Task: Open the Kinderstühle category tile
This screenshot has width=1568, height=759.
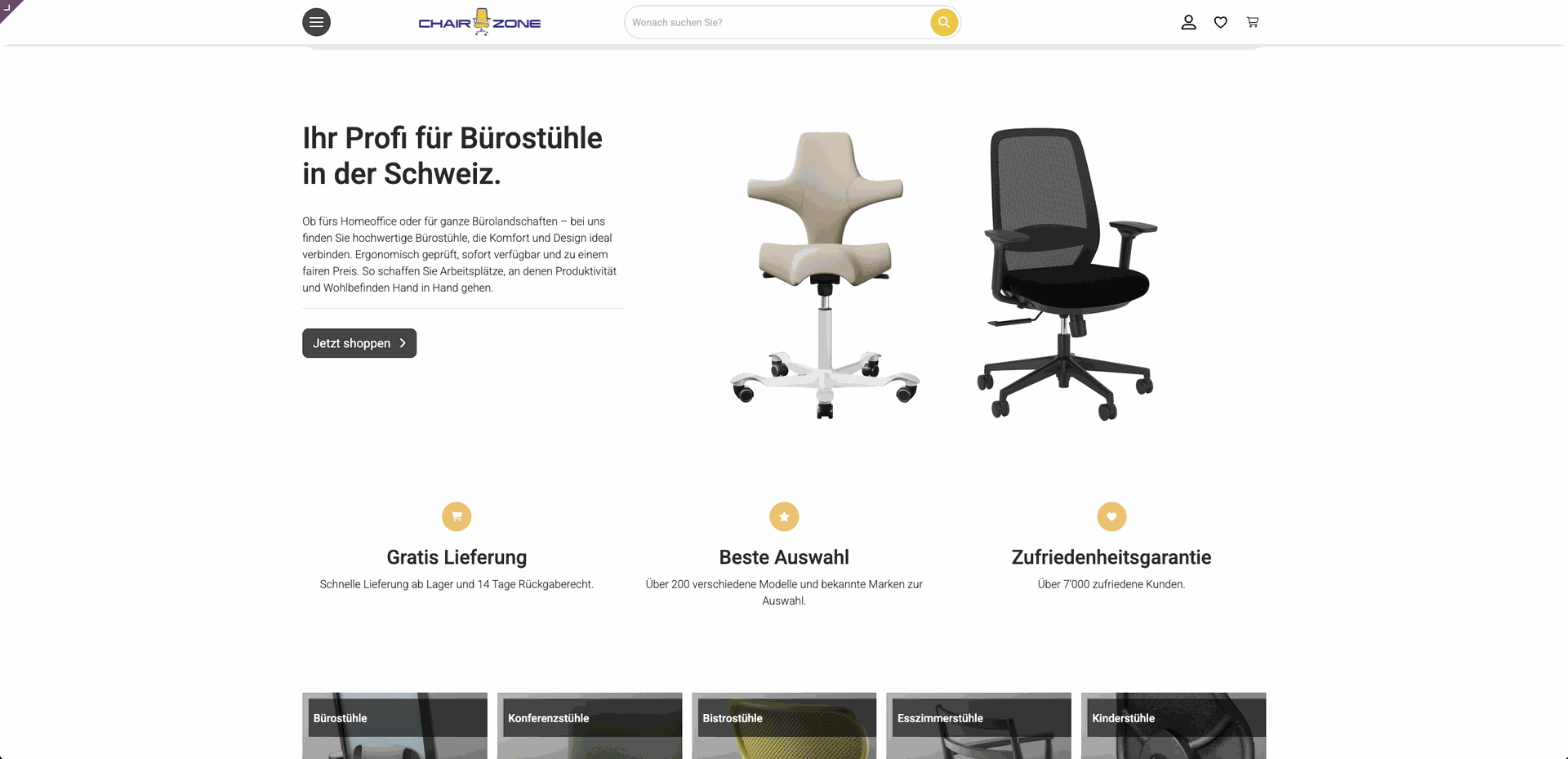Action: [1174, 726]
